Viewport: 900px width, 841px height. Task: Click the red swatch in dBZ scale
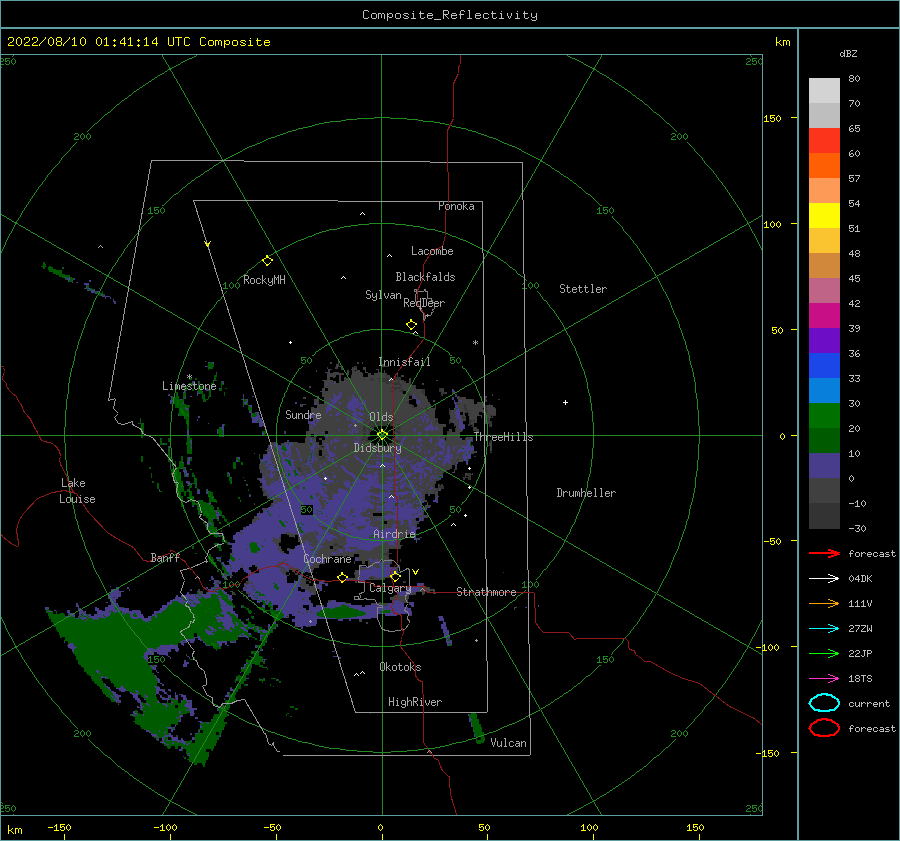[824, 140]
